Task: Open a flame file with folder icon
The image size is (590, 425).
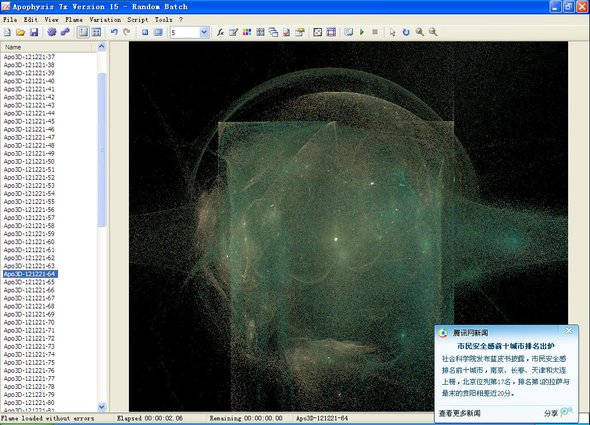Action: coord(20,32)
